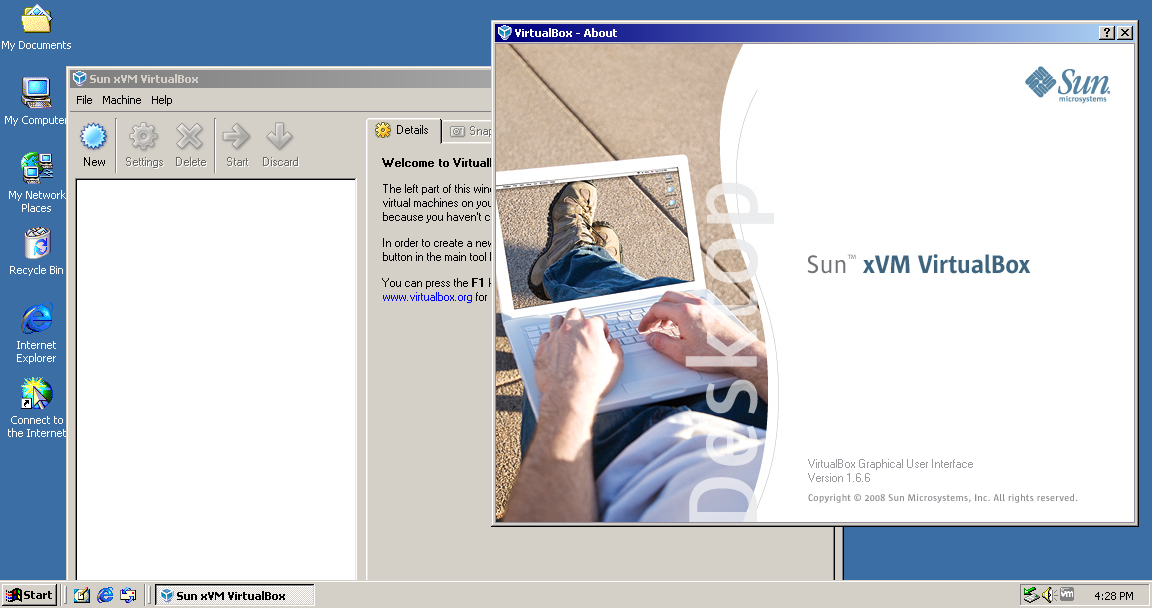This screenshot has height=608, width=1152.
Task: Open VM Settings gear icon
Action: (144, 145)
